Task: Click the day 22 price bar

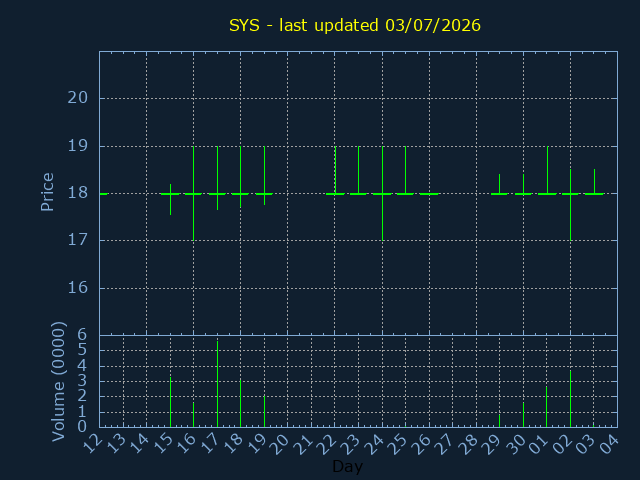Action: point(335,171)
